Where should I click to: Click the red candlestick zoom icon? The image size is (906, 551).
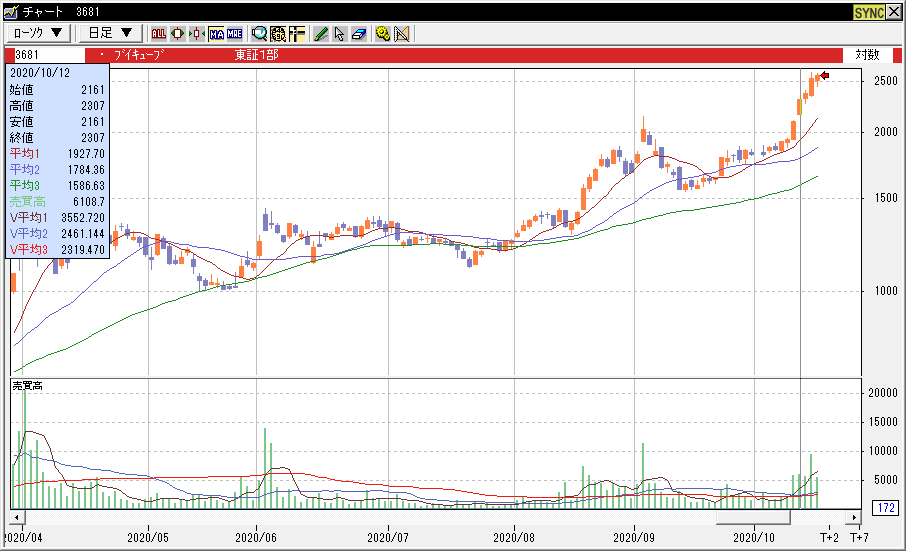177,33
